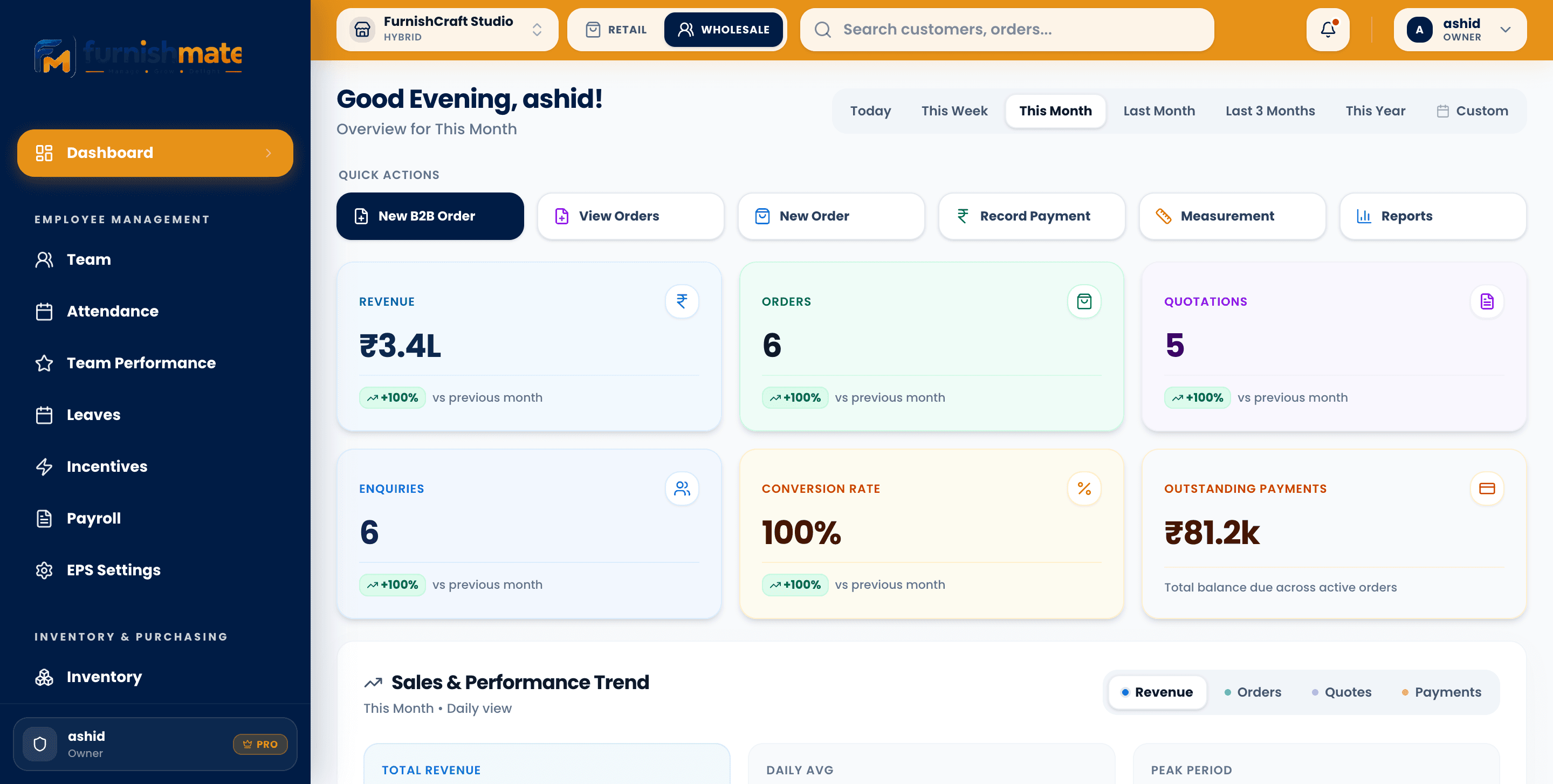The height and width of the screenshot is (784, 1553).
Task: Select the Last 3 Months period tab
Action: (1270, 111)
